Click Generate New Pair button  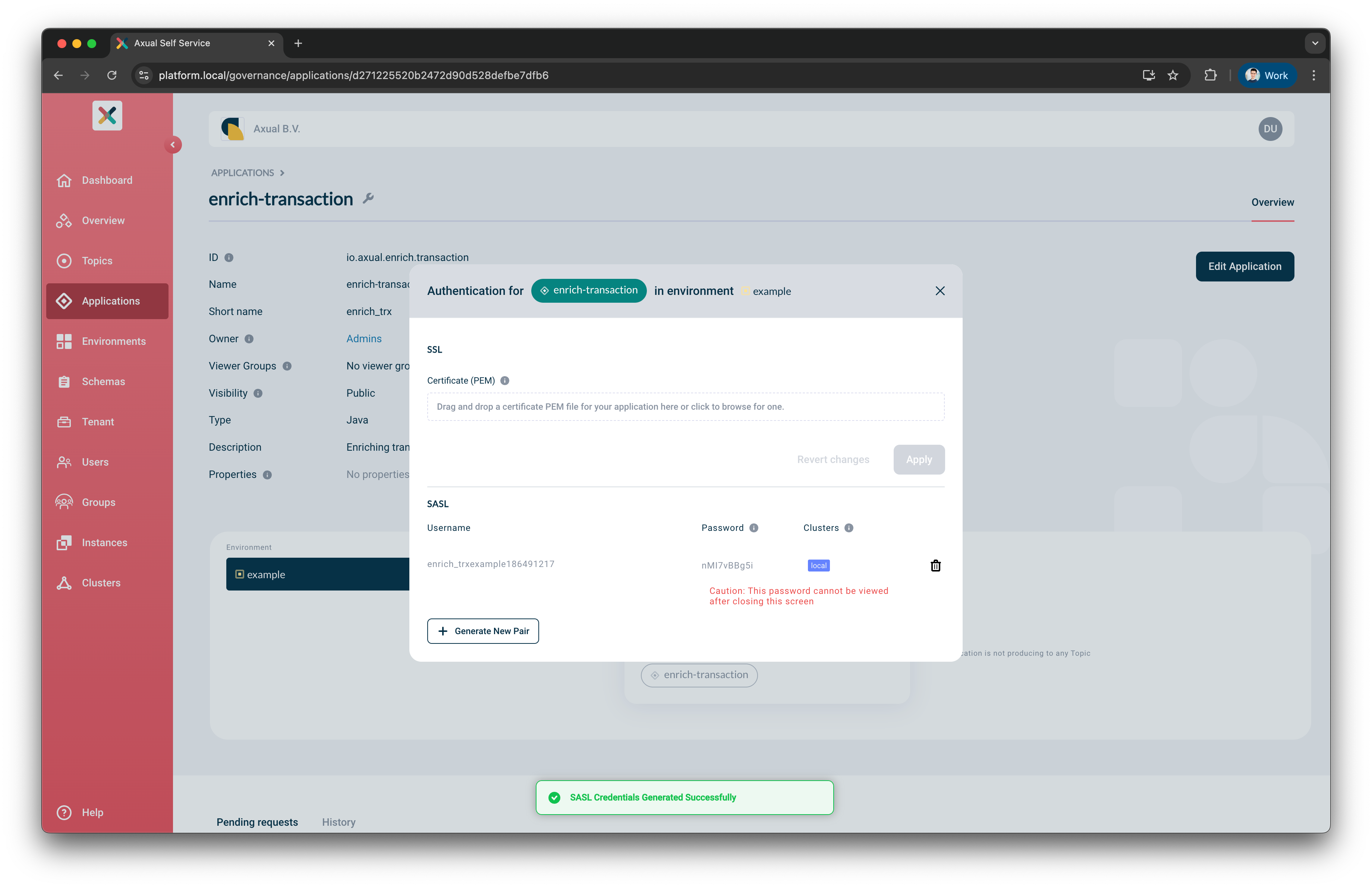point(482,631)
